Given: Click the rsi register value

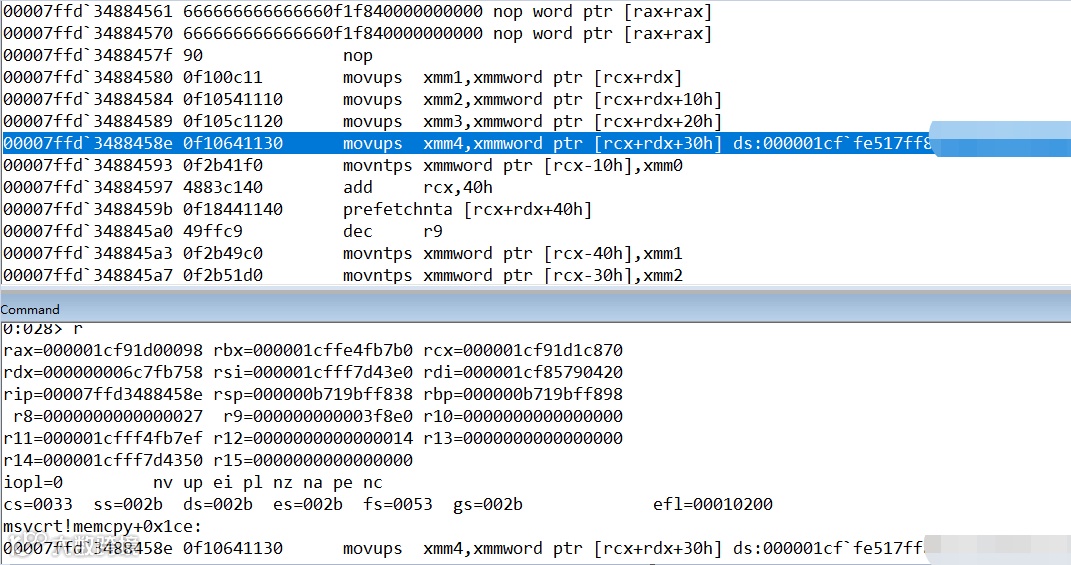Looking at the screenshot, I should (313, 372).
